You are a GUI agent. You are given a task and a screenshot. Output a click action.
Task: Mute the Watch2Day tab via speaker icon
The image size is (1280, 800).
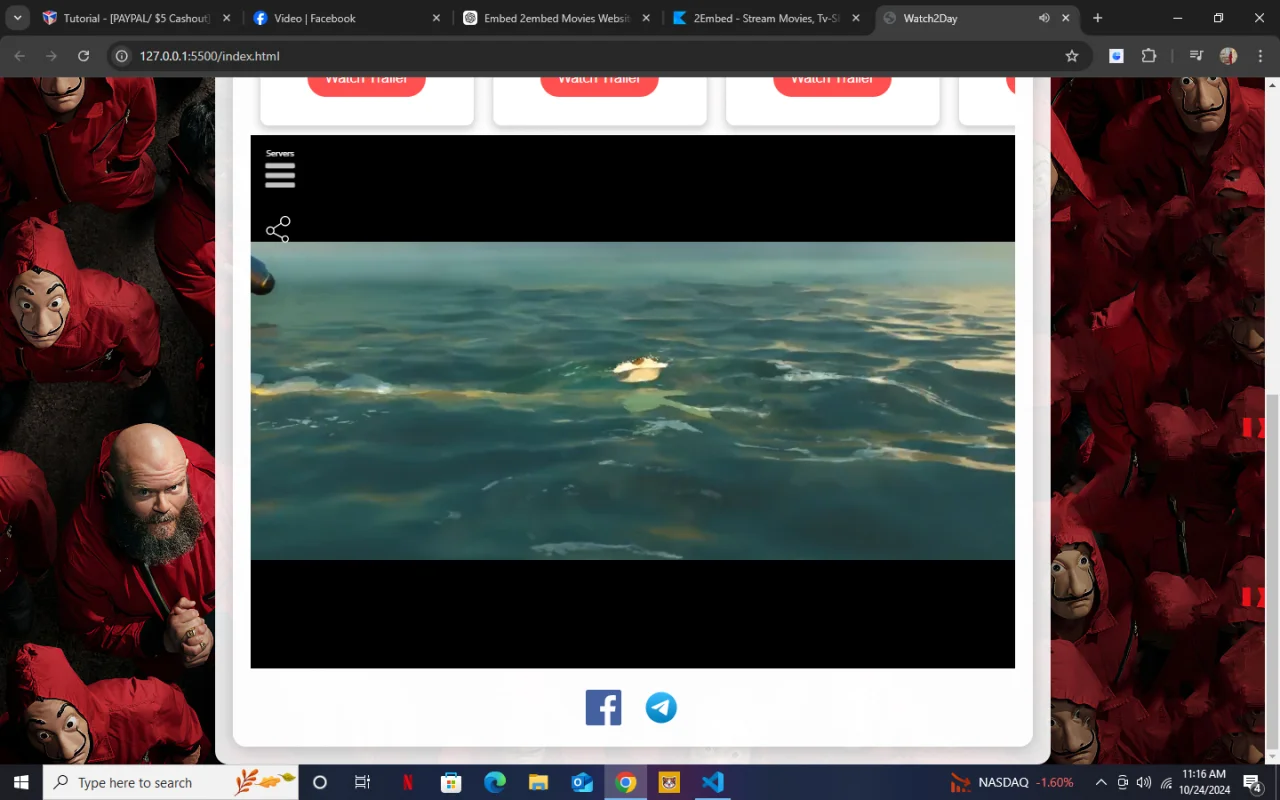click(1044, 18)
